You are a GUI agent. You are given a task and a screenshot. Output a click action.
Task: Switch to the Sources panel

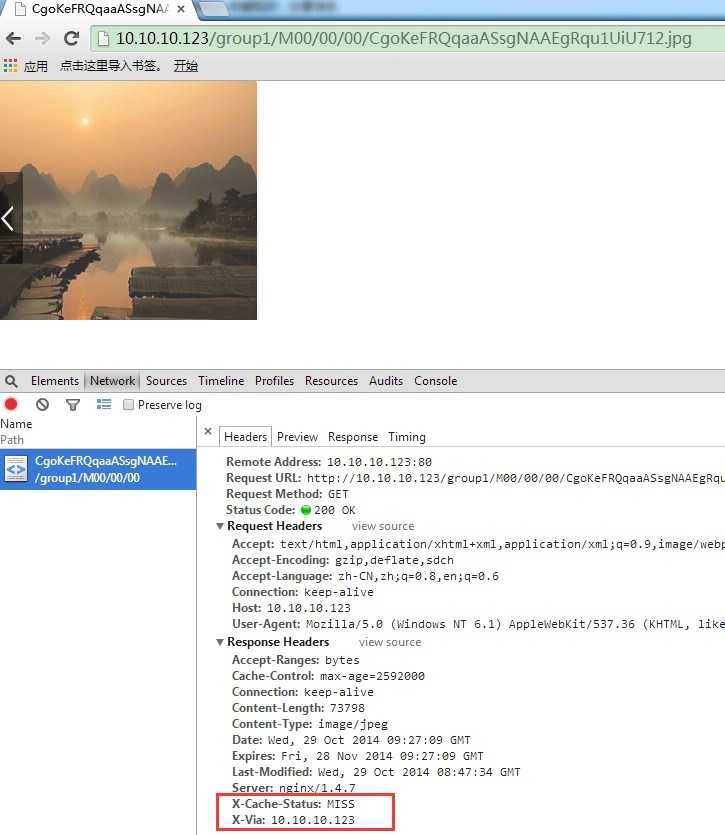pyautogui.click(x=166, y=381)
